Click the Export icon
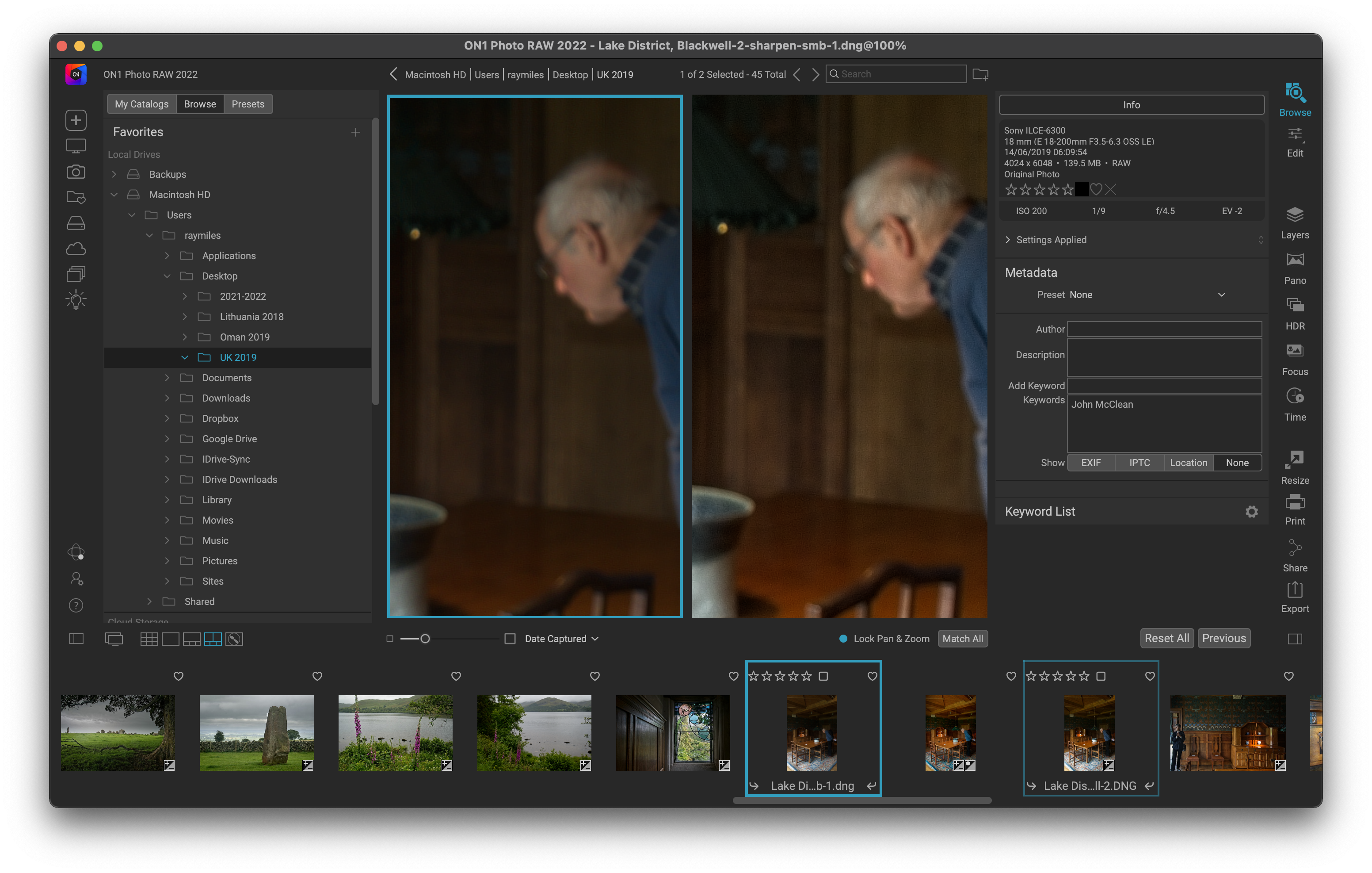The height and width of the screenshot is (873, 1372). (1295, 596)
